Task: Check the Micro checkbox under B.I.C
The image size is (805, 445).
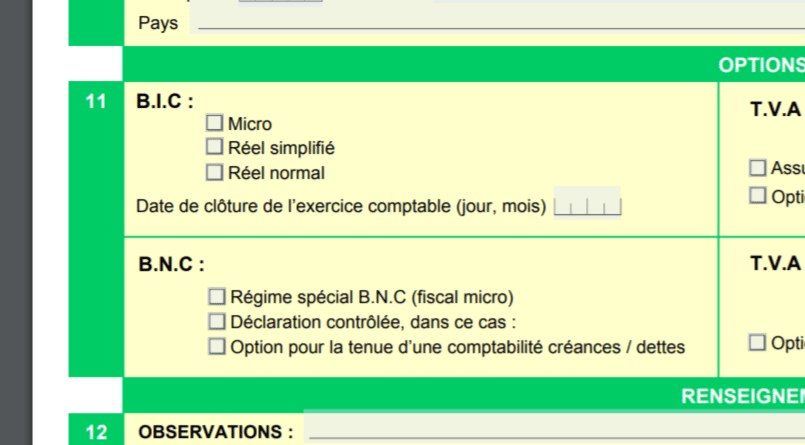Action: [214, 123]
